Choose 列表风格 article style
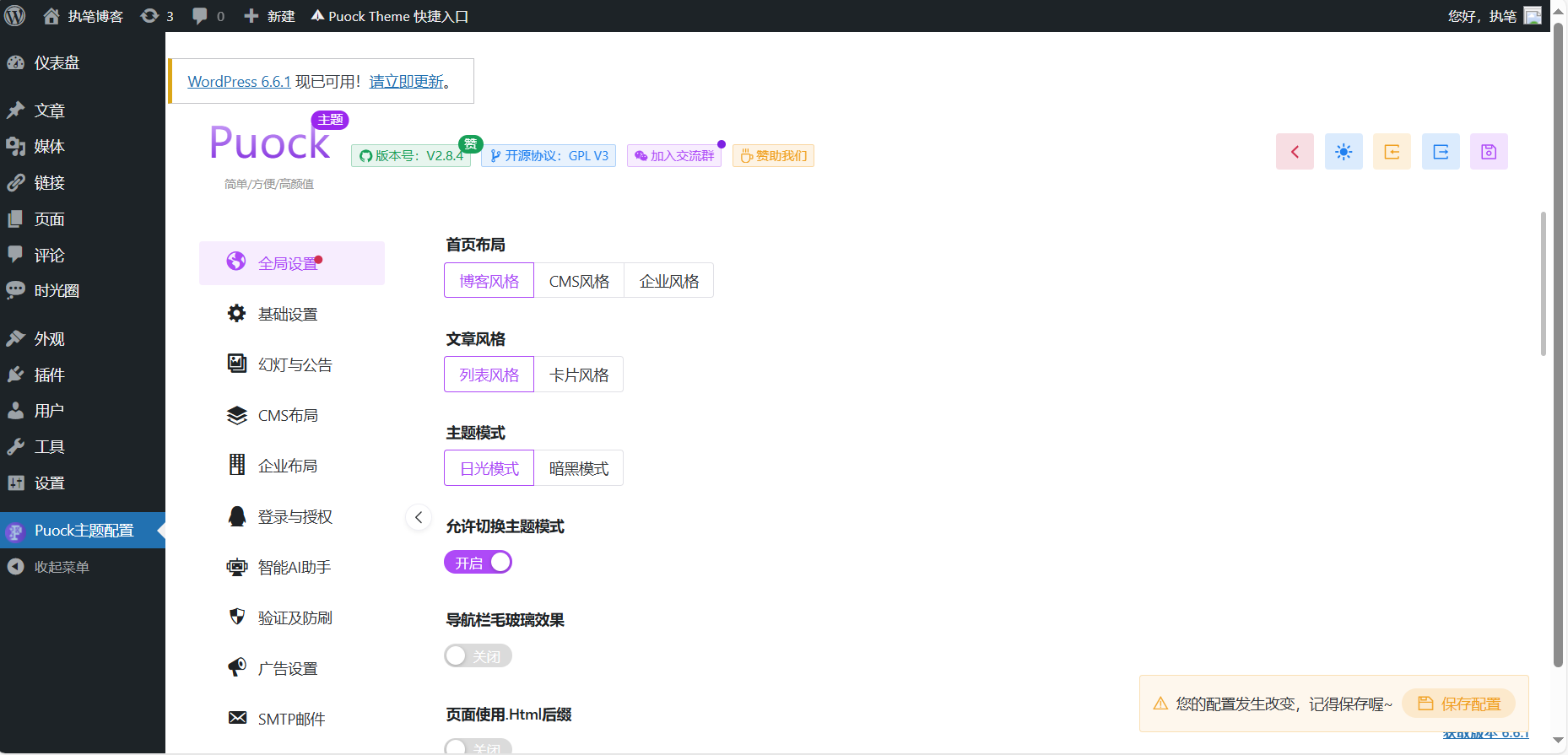 [489, 375]
